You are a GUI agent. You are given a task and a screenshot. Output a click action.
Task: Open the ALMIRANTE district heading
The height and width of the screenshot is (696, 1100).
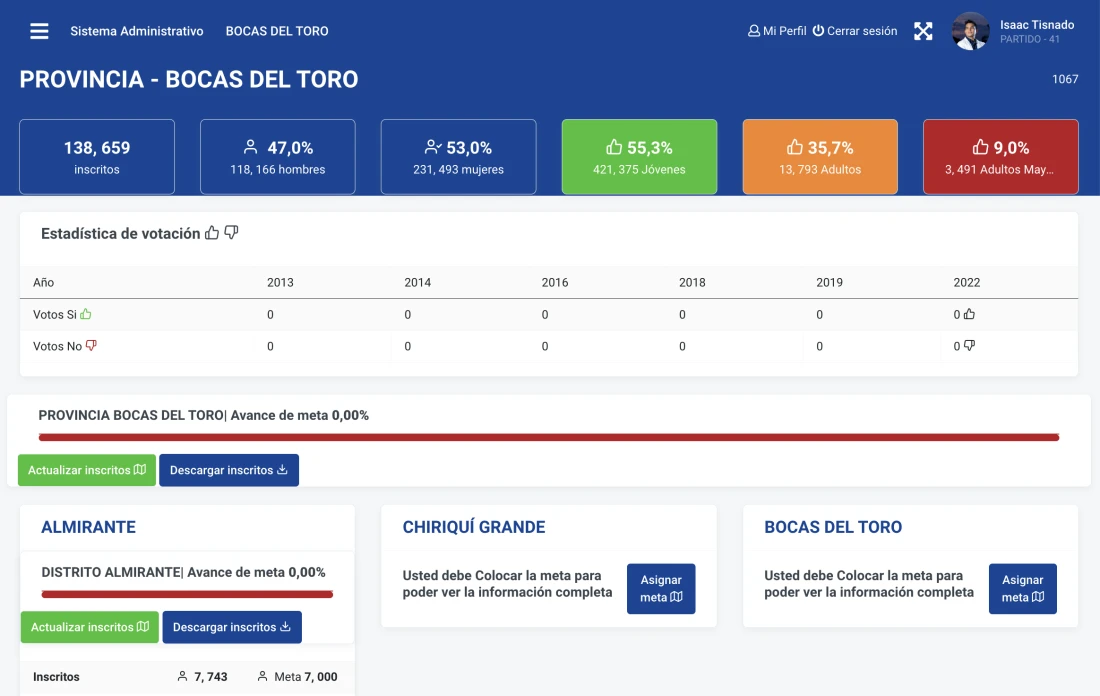(88, 527)
